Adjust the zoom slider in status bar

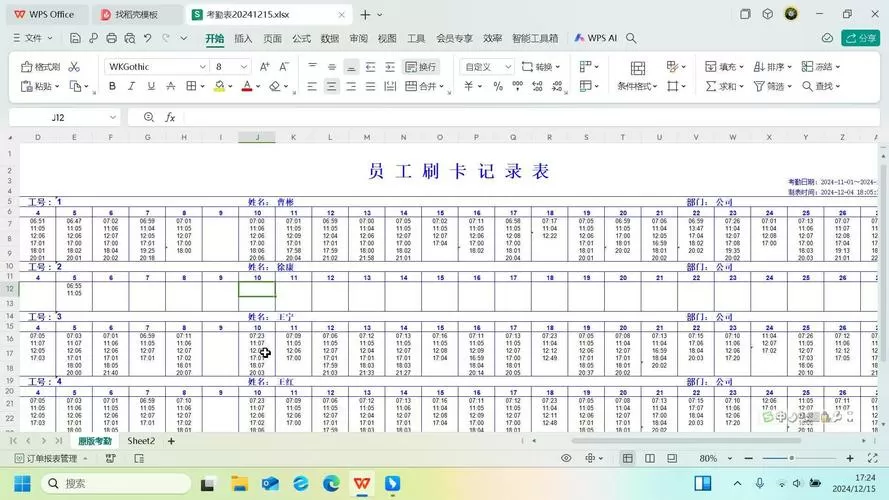pos(798,458)
